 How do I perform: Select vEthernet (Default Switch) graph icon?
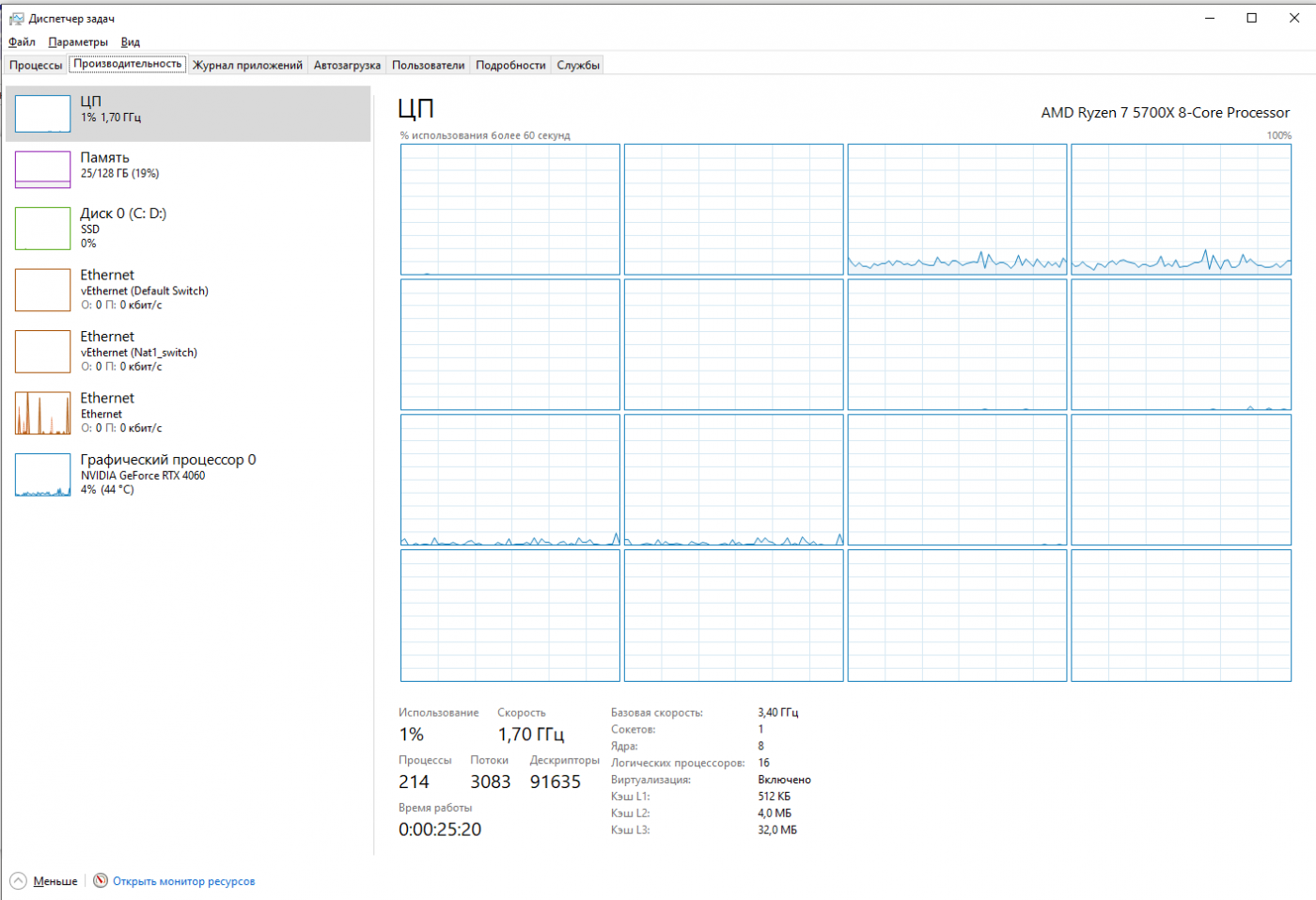point(42,290)
